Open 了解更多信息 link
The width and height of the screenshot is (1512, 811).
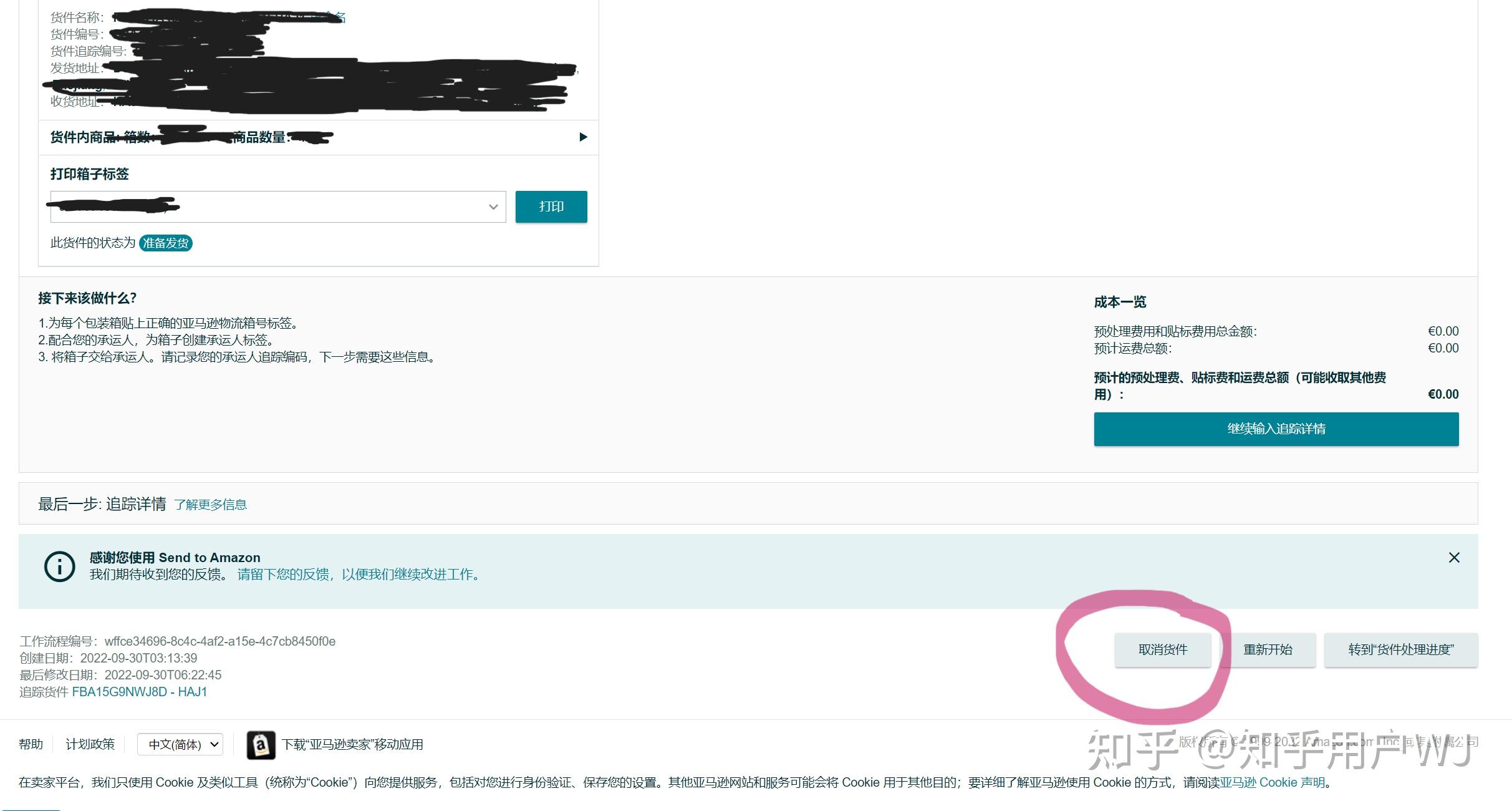click(210, 505)
